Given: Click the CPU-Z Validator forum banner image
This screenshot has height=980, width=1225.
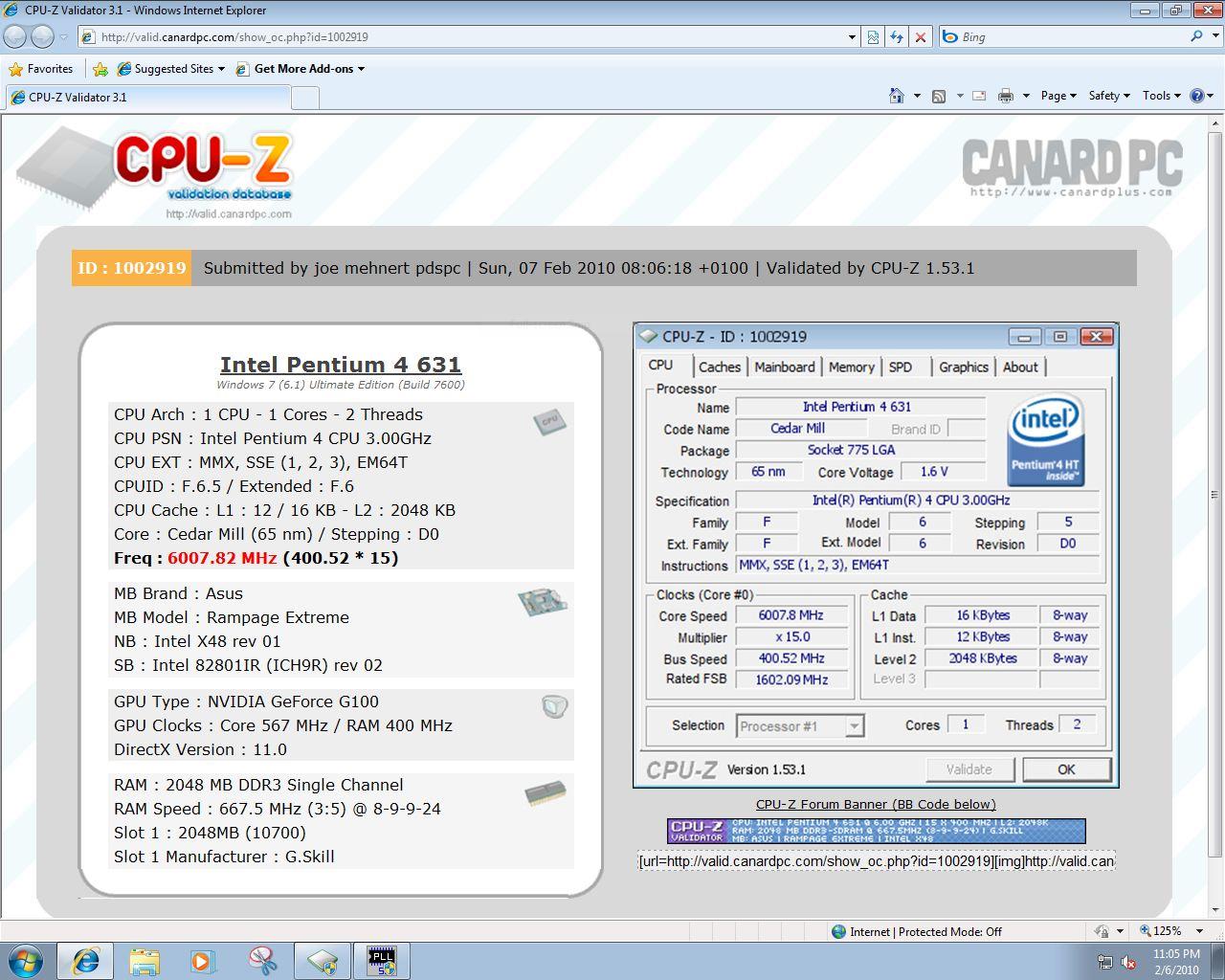Looking at the screenshot, I should [877, 831].
